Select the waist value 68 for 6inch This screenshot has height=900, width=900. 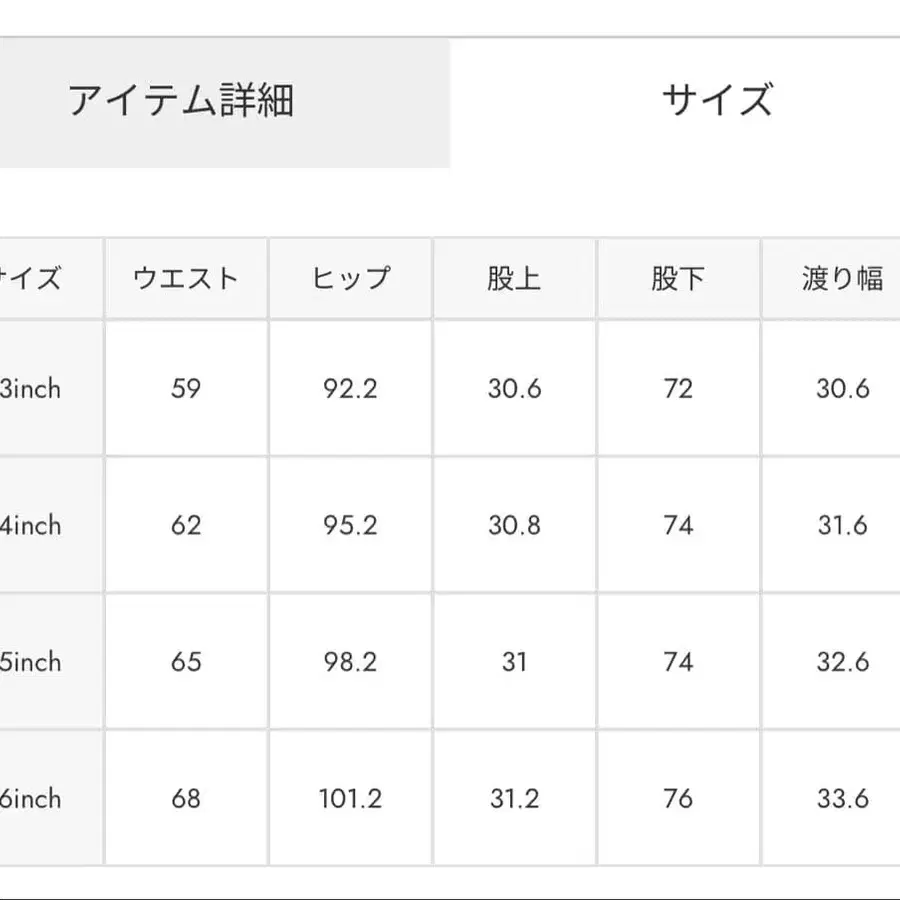click(185, 799)
